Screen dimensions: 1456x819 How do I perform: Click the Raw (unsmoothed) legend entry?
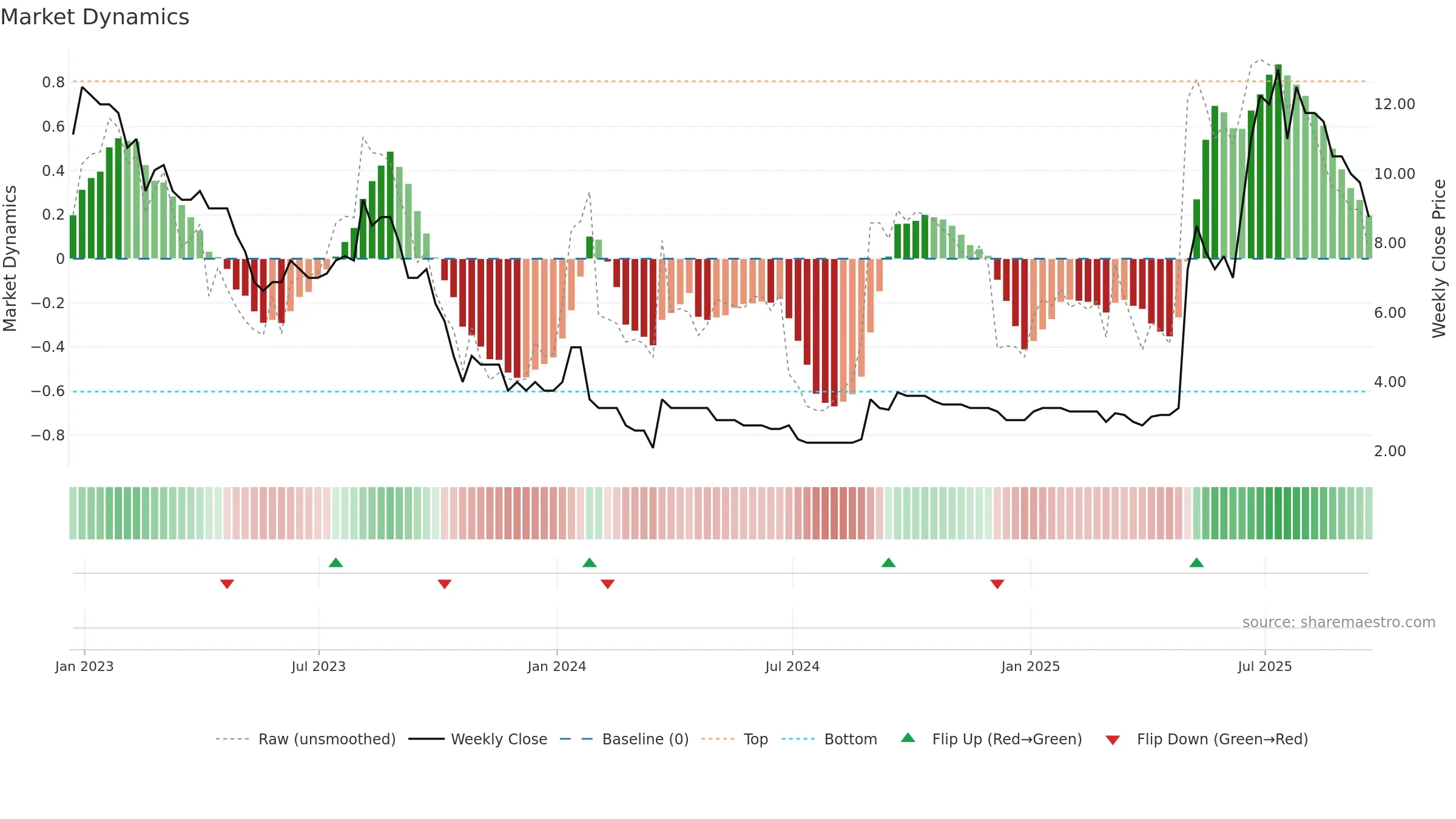coord(305,739)
